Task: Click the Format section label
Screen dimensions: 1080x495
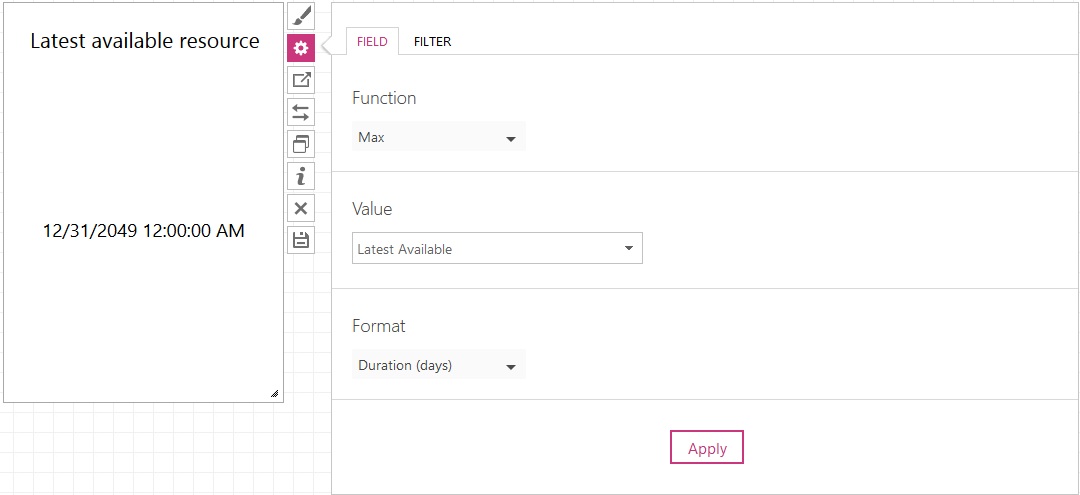Action: click(379, 326)
